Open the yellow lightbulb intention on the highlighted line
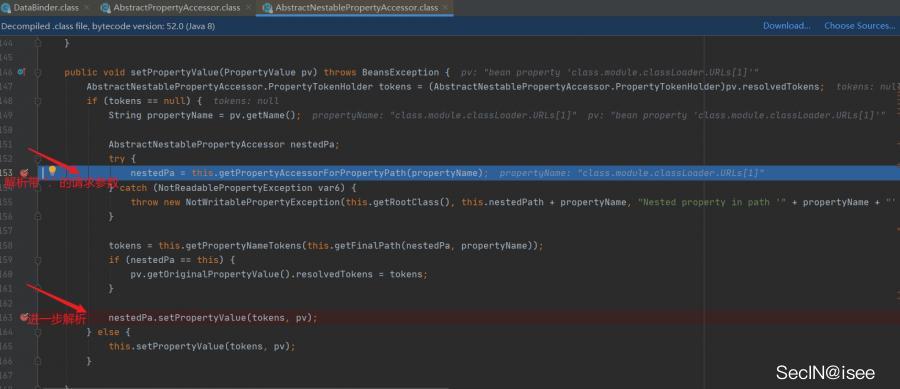The width and height of the screenshot is (900, 389). [52, 171]
